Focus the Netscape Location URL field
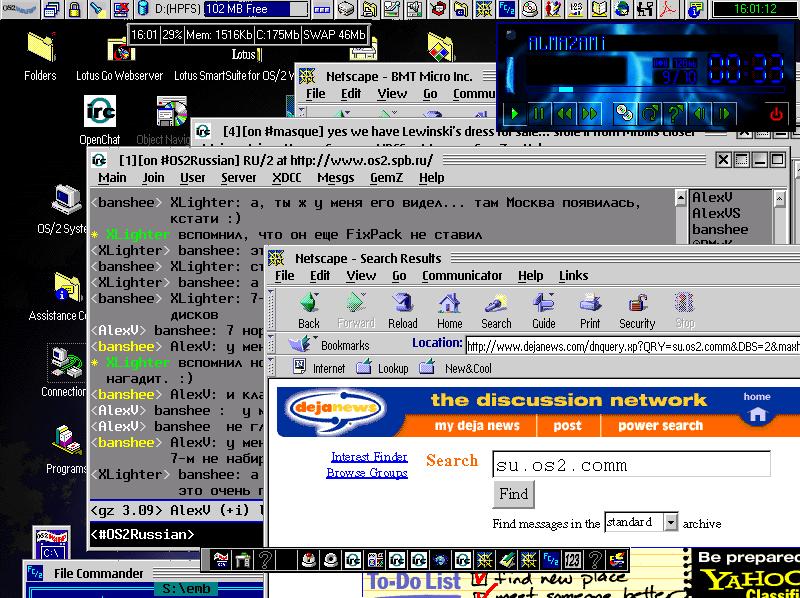800x598 pixels. tap(633, 346)
